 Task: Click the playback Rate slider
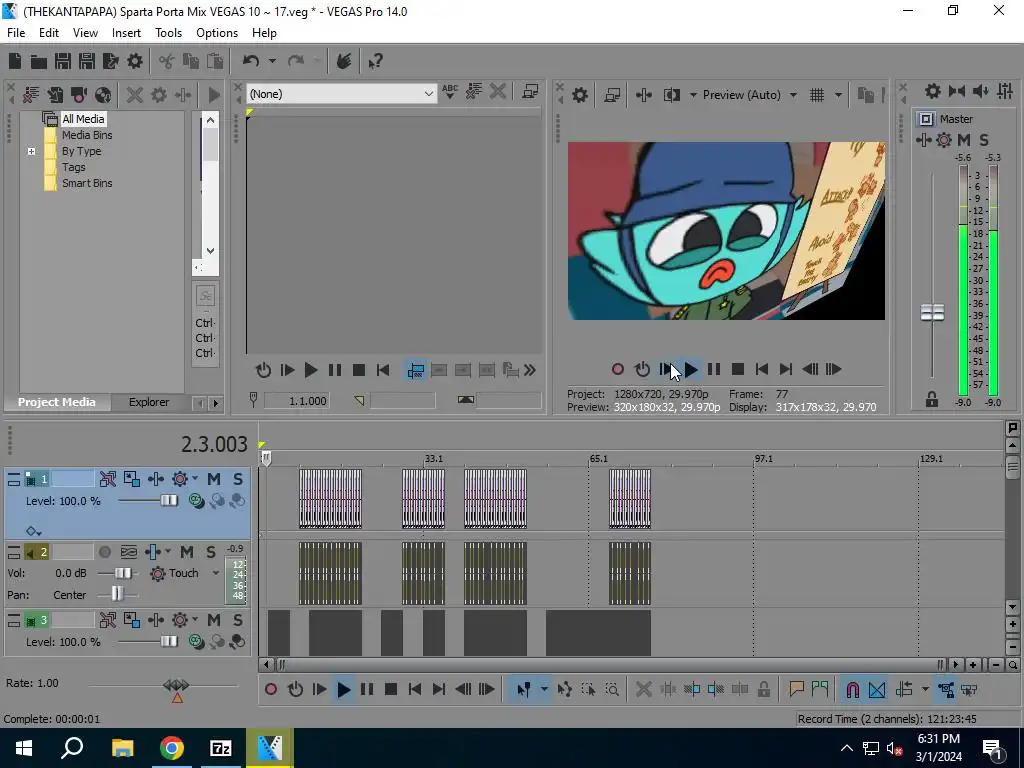(176, 685)
